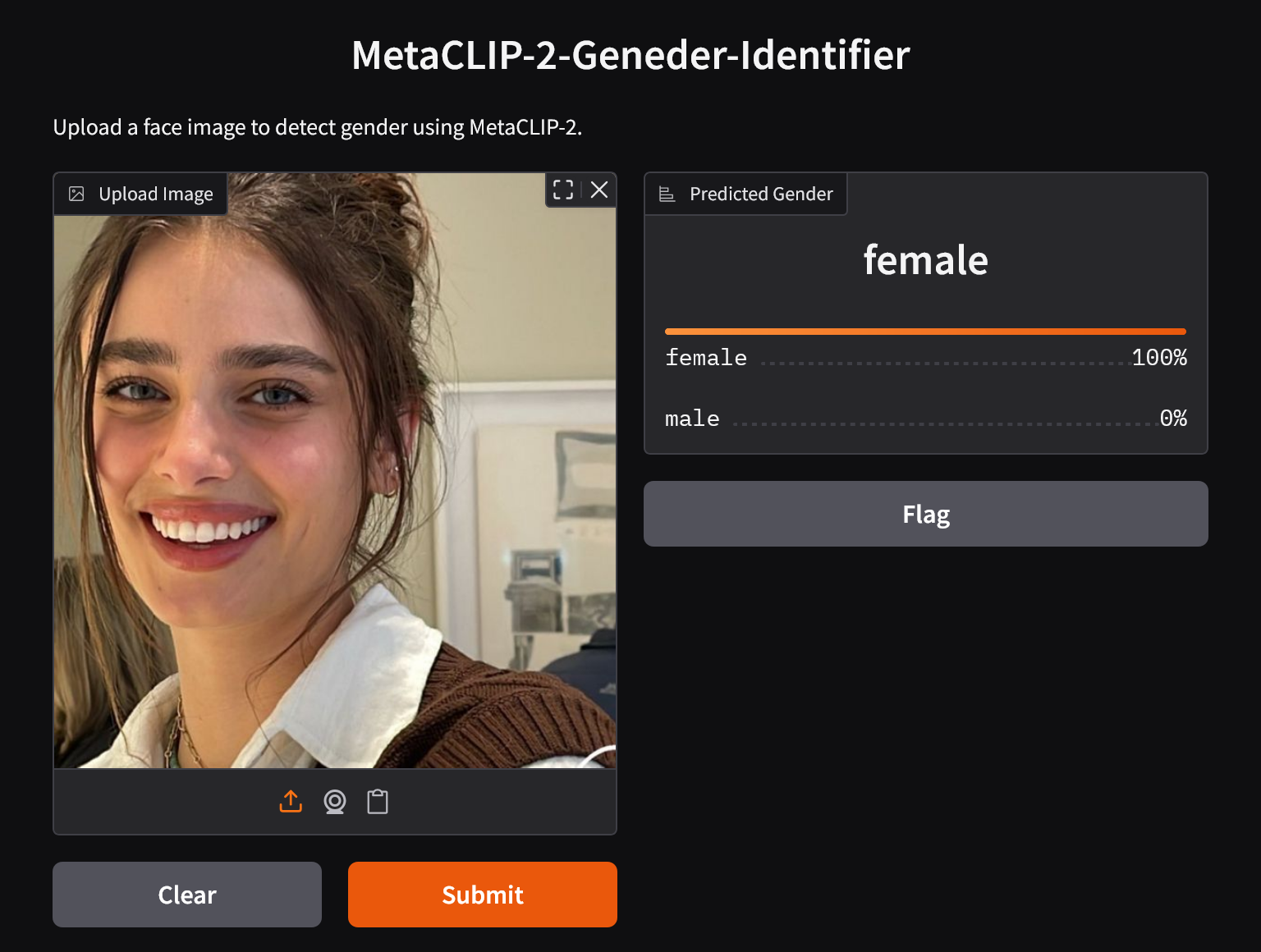Click the image icon beside Upload Image label
The width and height of the screenshot is (1261, 952).
(x=76, y=194)
